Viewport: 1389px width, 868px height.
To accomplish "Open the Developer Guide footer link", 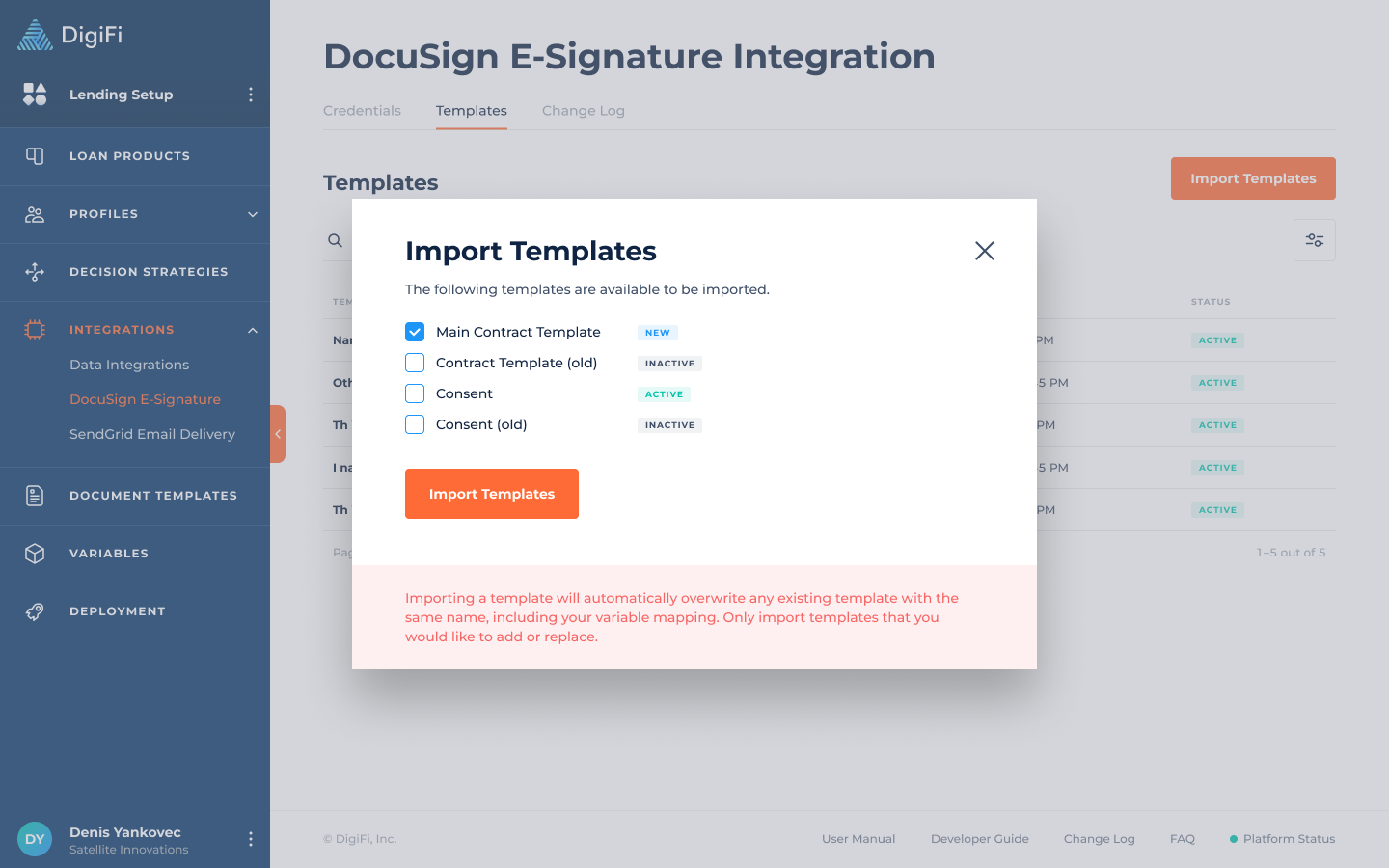I will pyautogui.click(x=980, y=839).
